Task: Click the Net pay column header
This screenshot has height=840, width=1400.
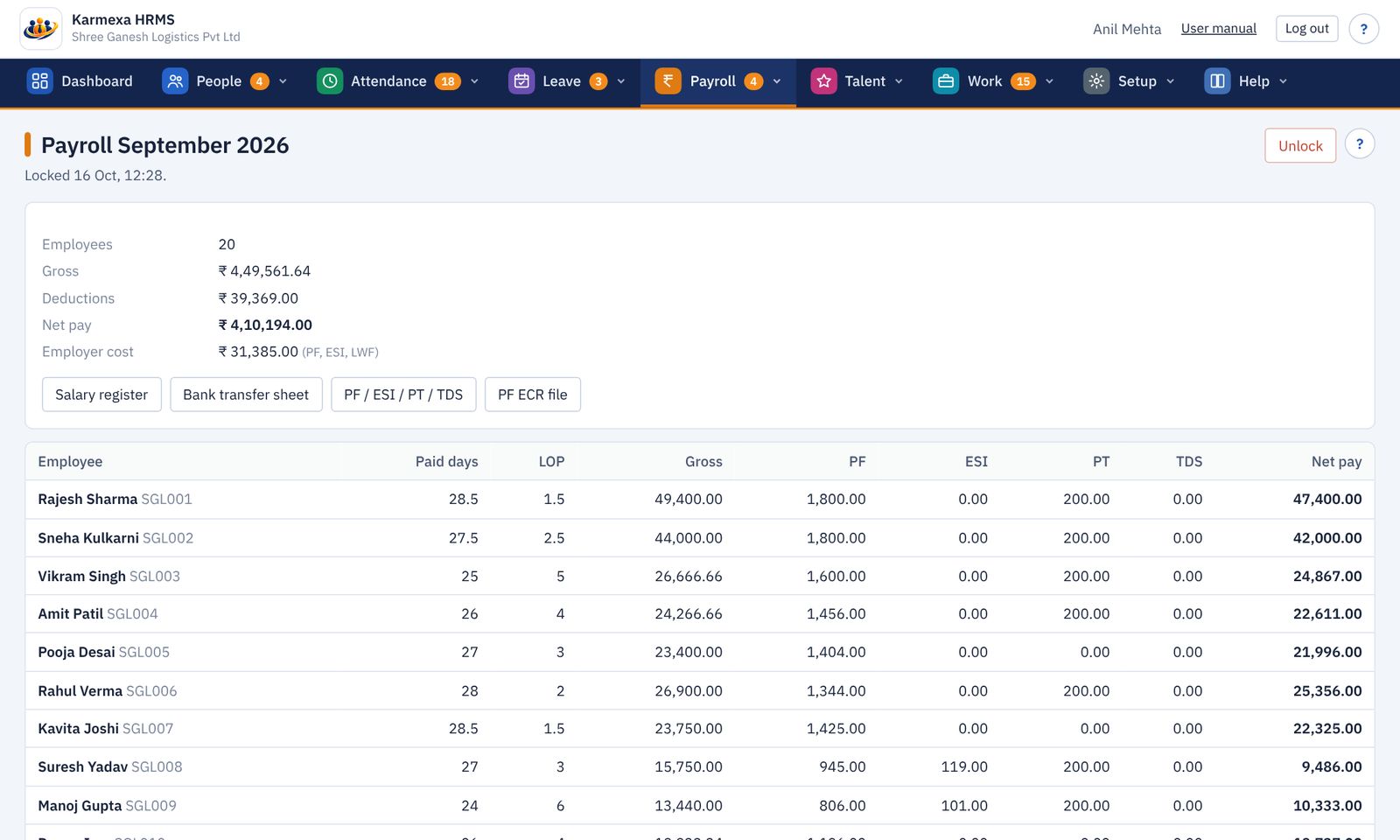Action: [x=1336, y=462]
